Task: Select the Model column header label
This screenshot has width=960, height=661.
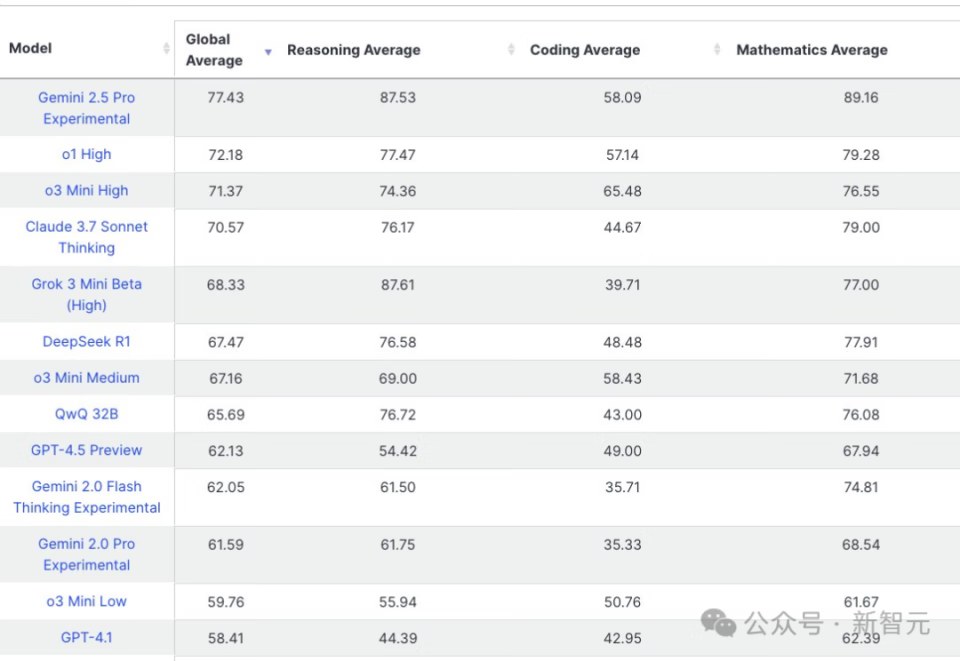Action: point(30,48)
